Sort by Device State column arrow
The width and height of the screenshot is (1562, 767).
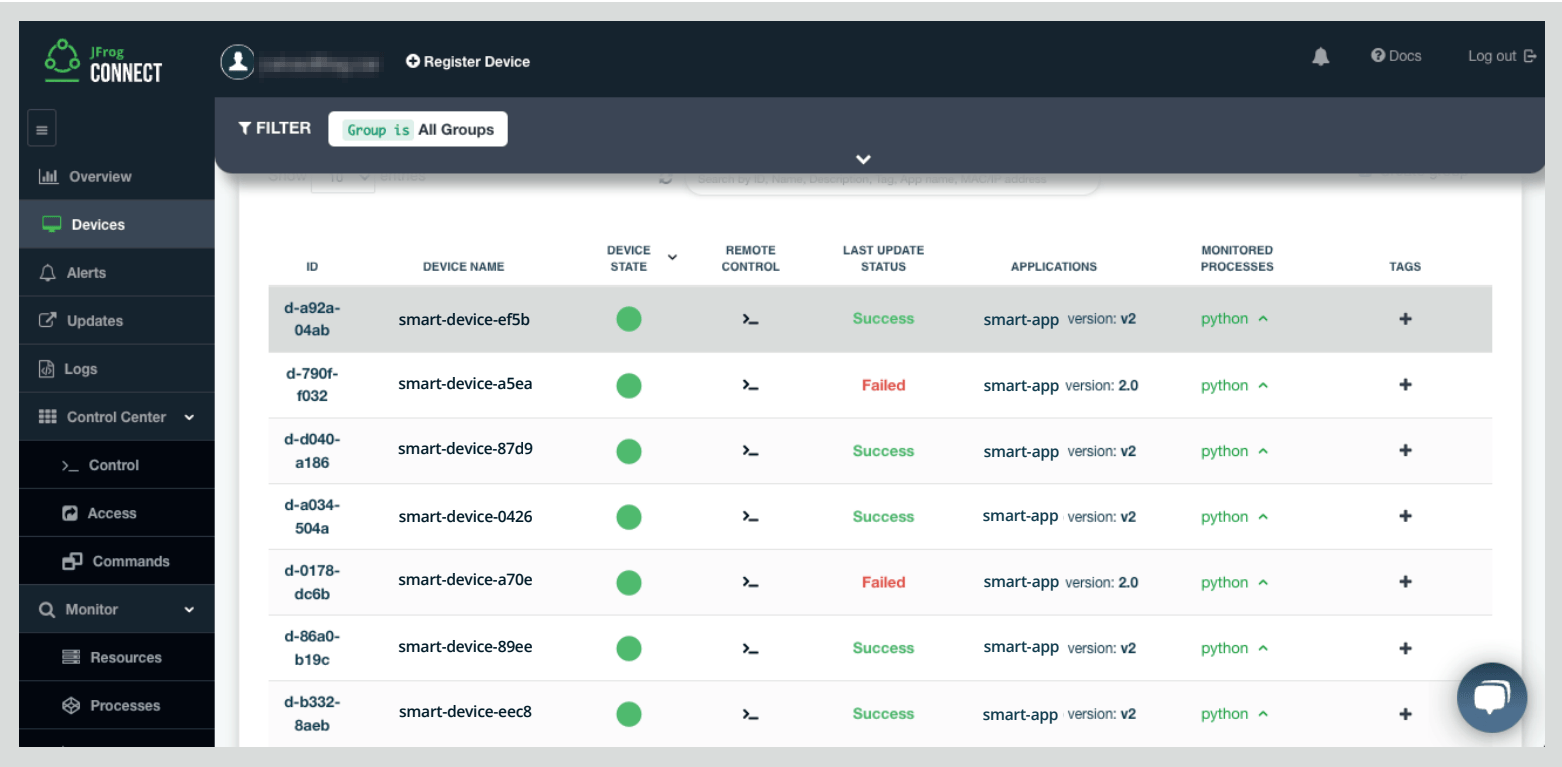point(672,257)
